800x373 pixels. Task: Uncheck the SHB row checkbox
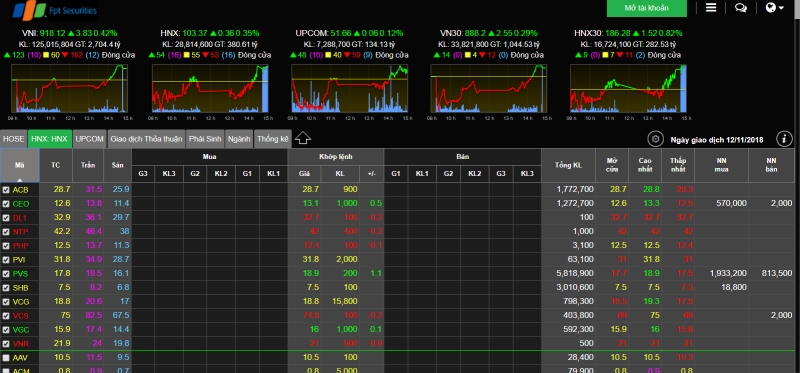6,288
